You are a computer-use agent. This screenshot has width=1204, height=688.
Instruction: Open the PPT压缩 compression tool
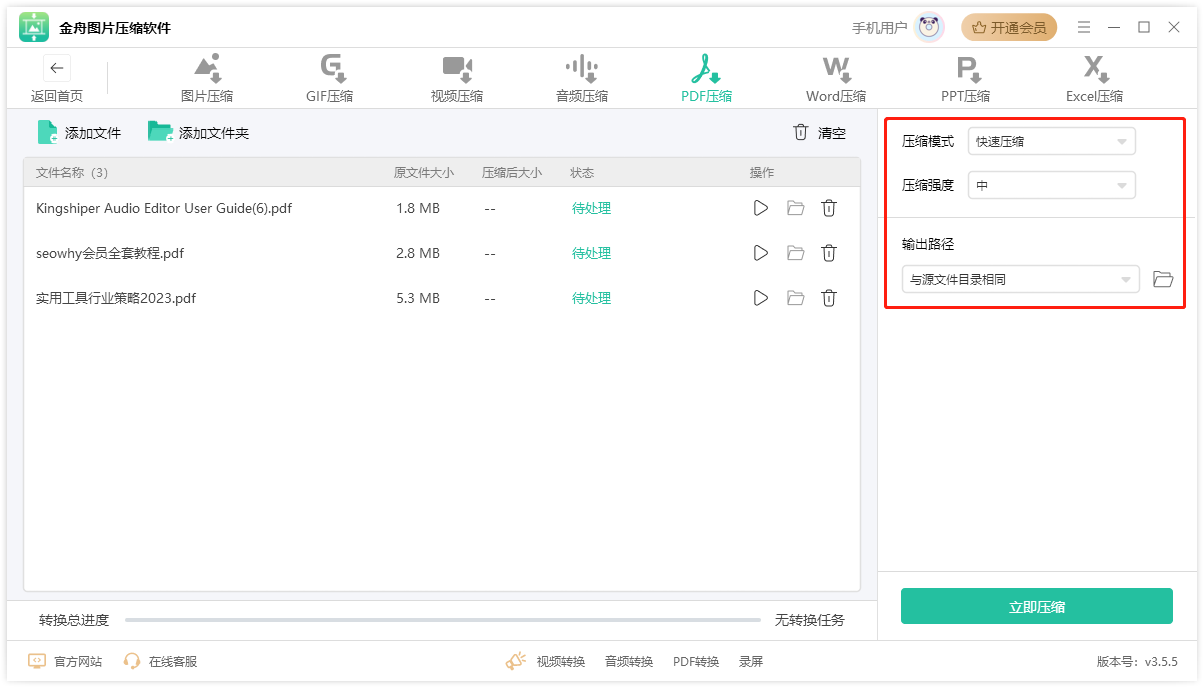pos(965,78)
